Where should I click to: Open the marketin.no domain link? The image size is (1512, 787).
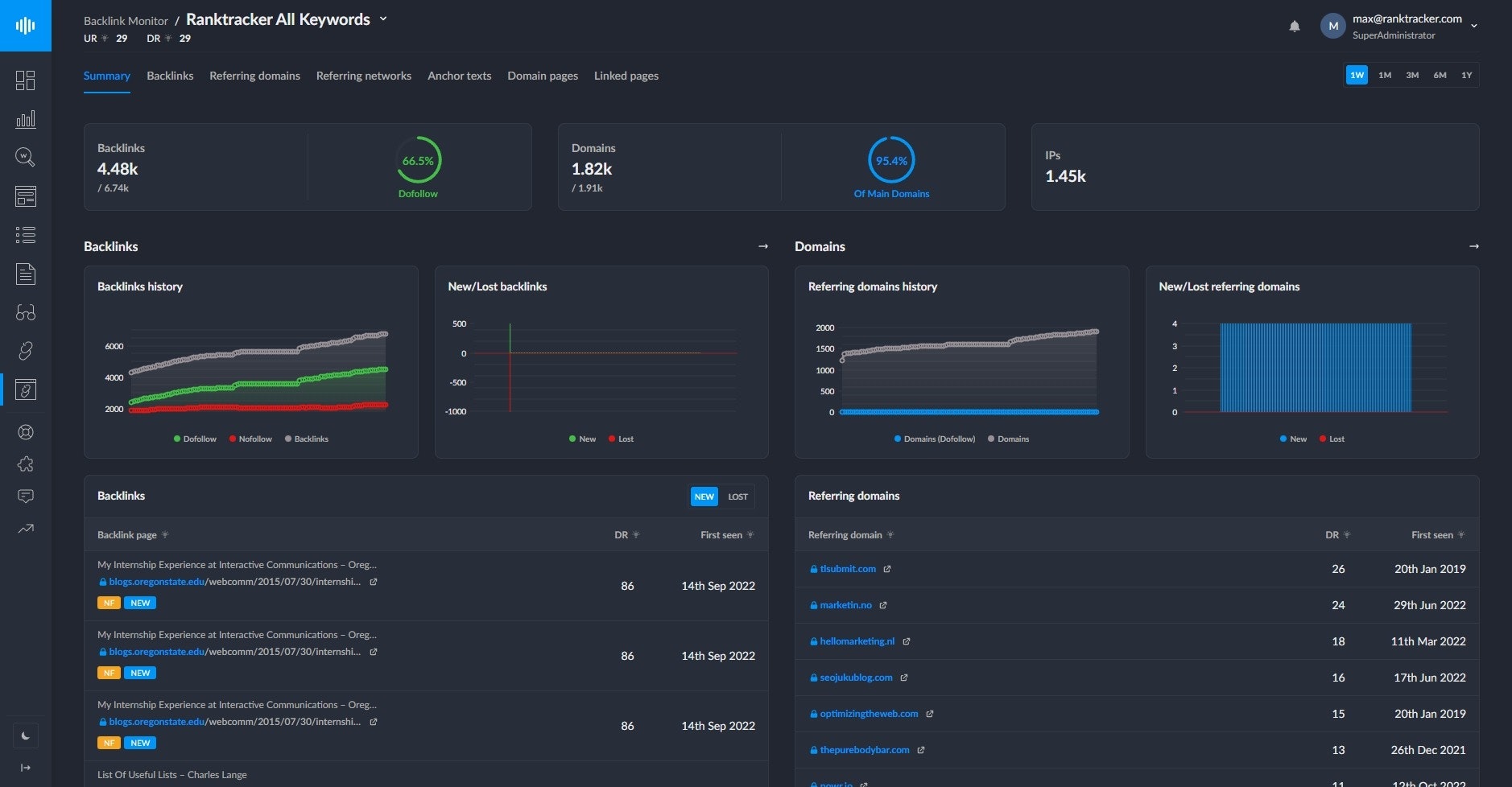pyautogui.click(x=845, y=605)
